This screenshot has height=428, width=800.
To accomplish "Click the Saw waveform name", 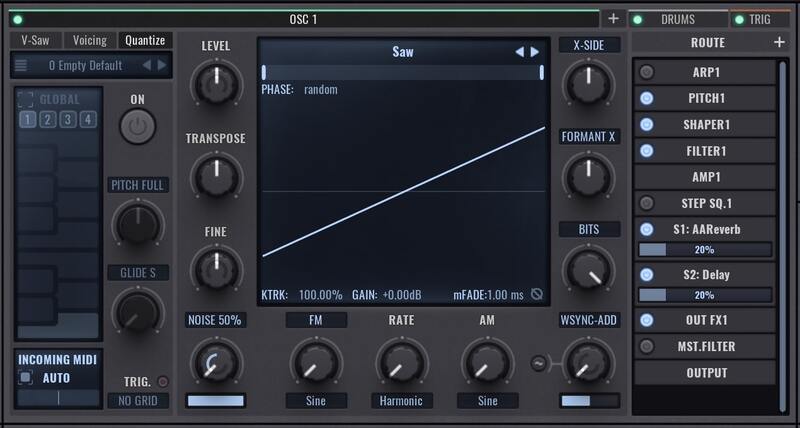I will tap(403, 52).
